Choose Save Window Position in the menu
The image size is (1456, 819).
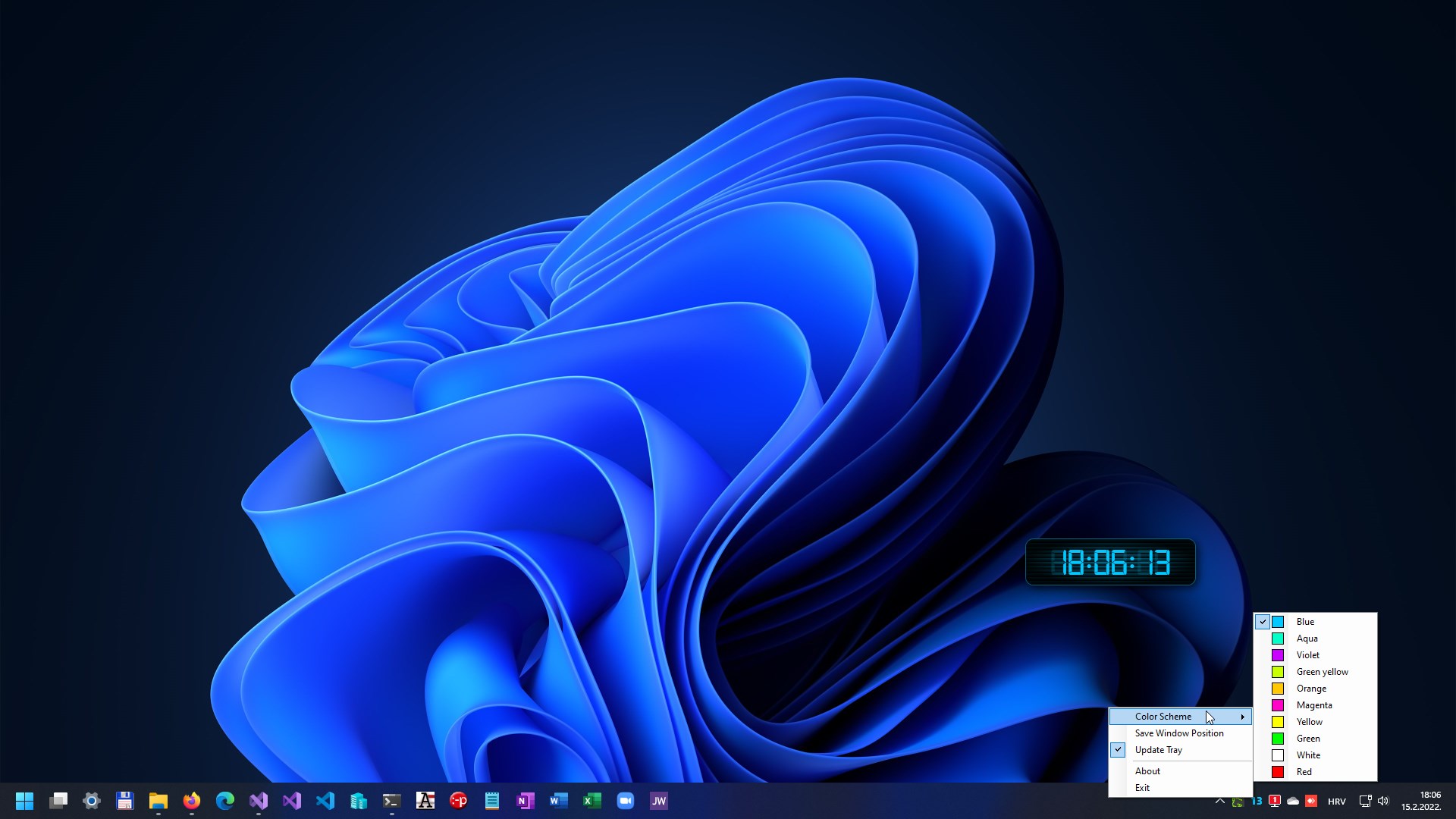point(1181,733)
